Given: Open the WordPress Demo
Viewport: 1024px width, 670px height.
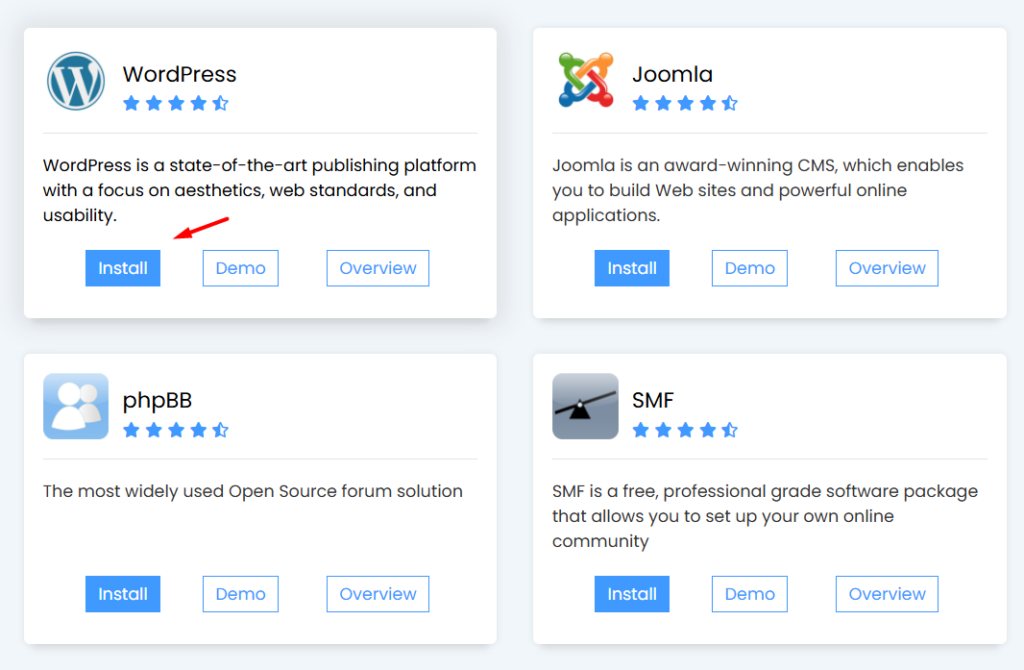Looking at the screenshot, I should pos(240,268).
